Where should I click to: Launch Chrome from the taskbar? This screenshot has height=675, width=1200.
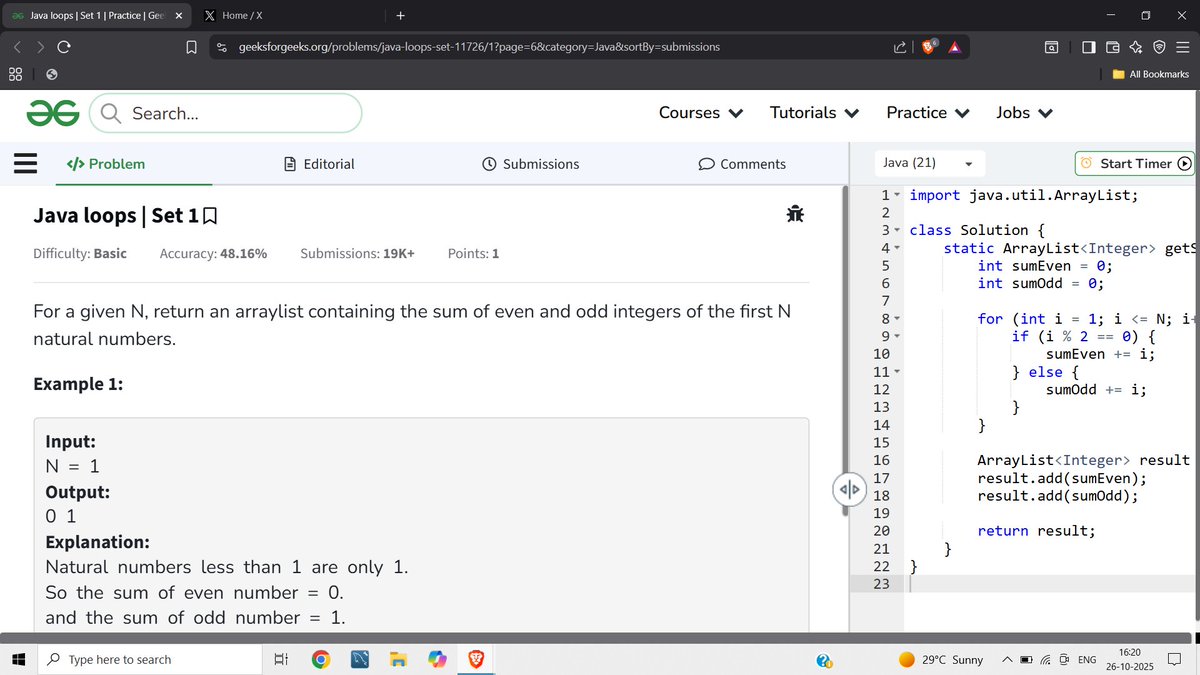pos(320,659)
